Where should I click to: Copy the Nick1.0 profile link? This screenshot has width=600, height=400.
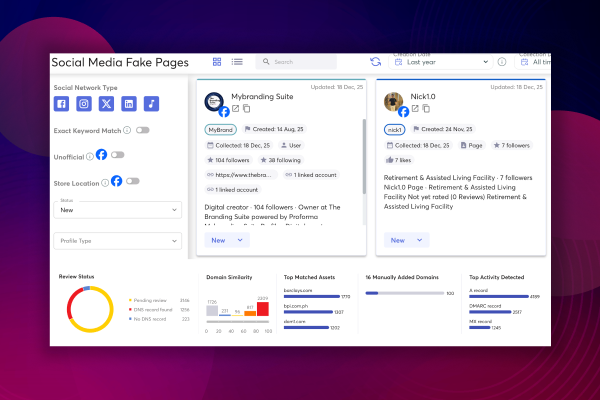(x=426, y=108)
